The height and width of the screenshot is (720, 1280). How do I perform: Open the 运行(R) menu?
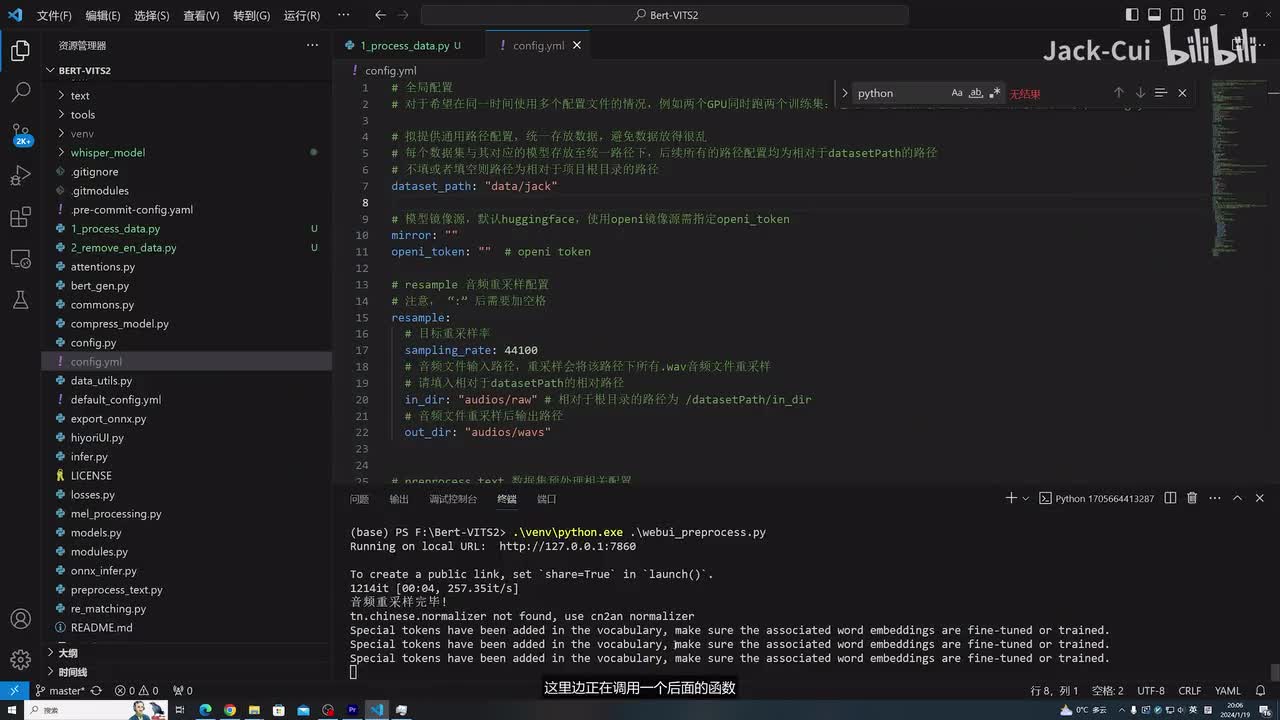pyautogui.click(x=301, y=15)
